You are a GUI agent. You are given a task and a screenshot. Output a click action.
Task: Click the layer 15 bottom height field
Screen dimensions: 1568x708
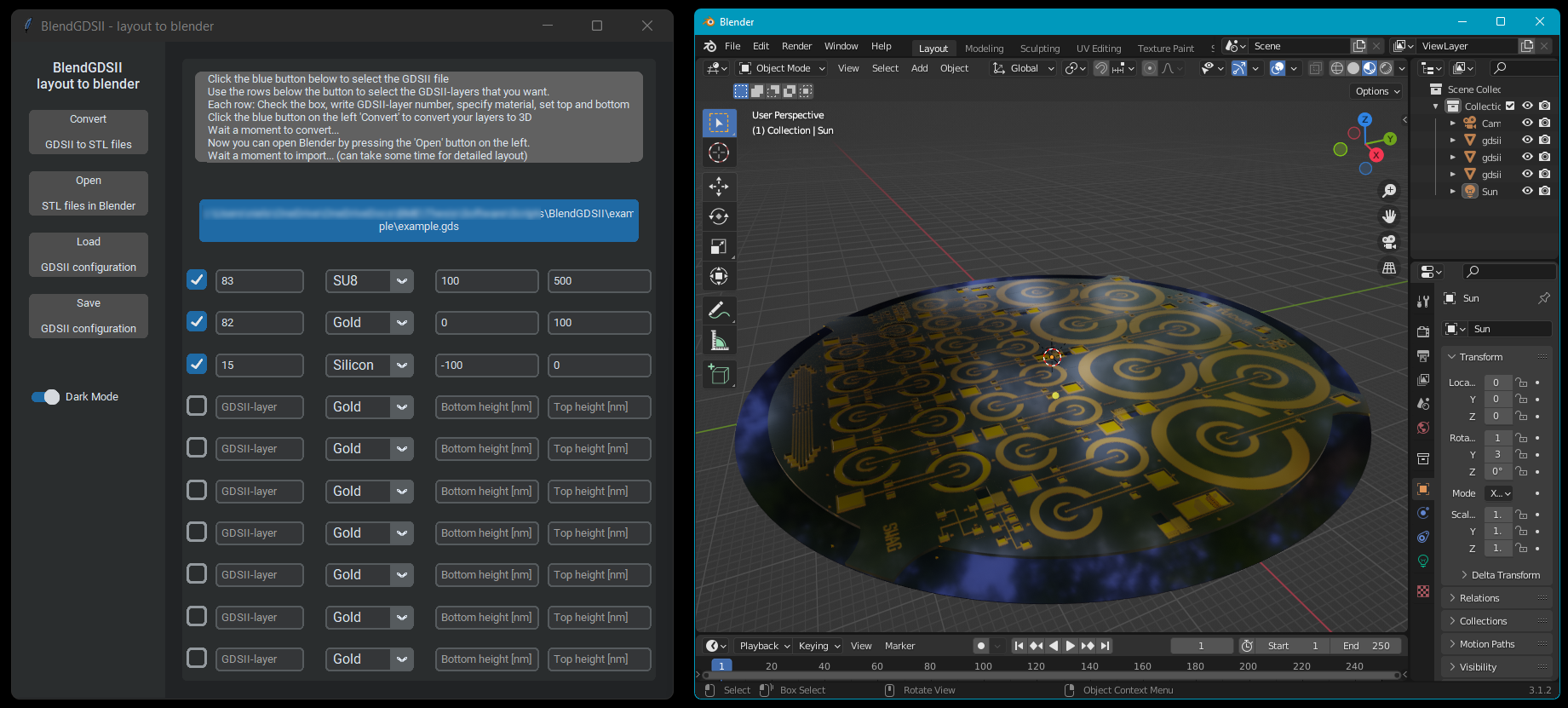(x=487, y=366)
